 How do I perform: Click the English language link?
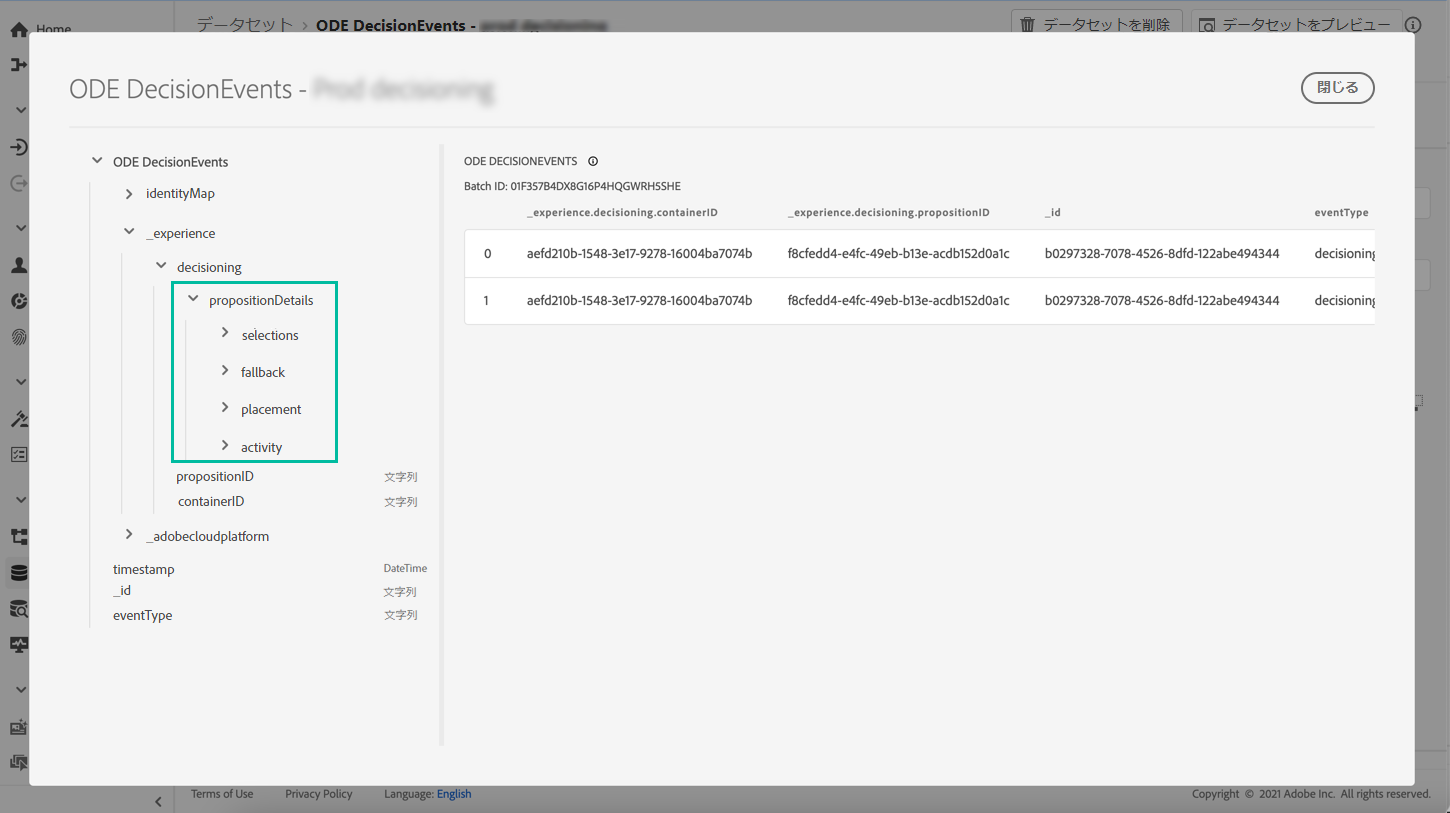tap(454, 794)
